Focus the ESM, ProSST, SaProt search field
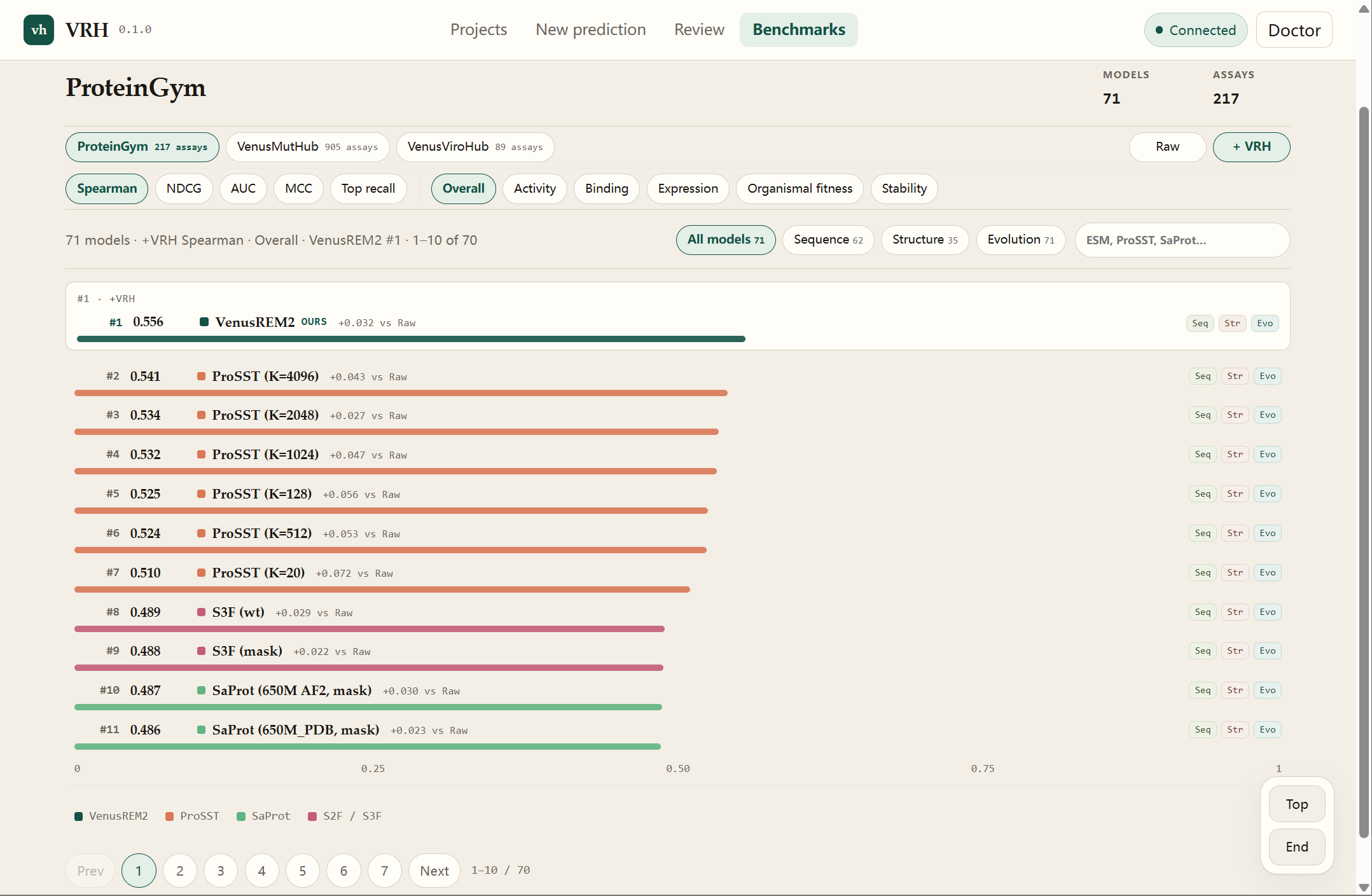Viewport: 1372px width, 896px height. [1182, 240]
